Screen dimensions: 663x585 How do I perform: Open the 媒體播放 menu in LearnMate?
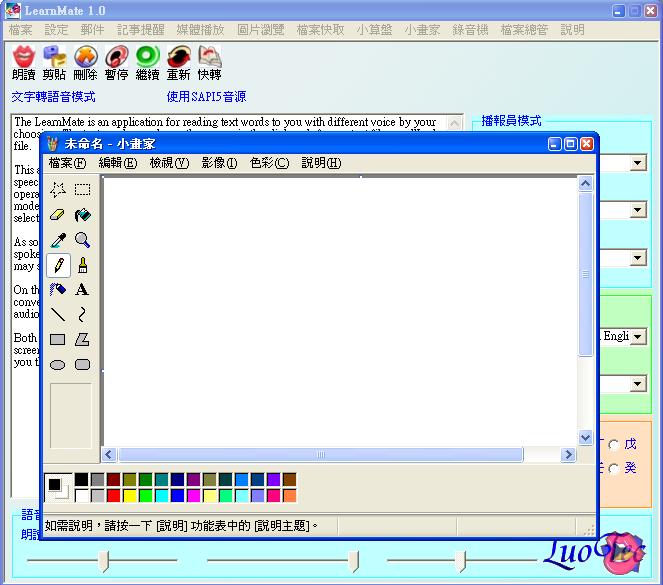pos(200,30)
